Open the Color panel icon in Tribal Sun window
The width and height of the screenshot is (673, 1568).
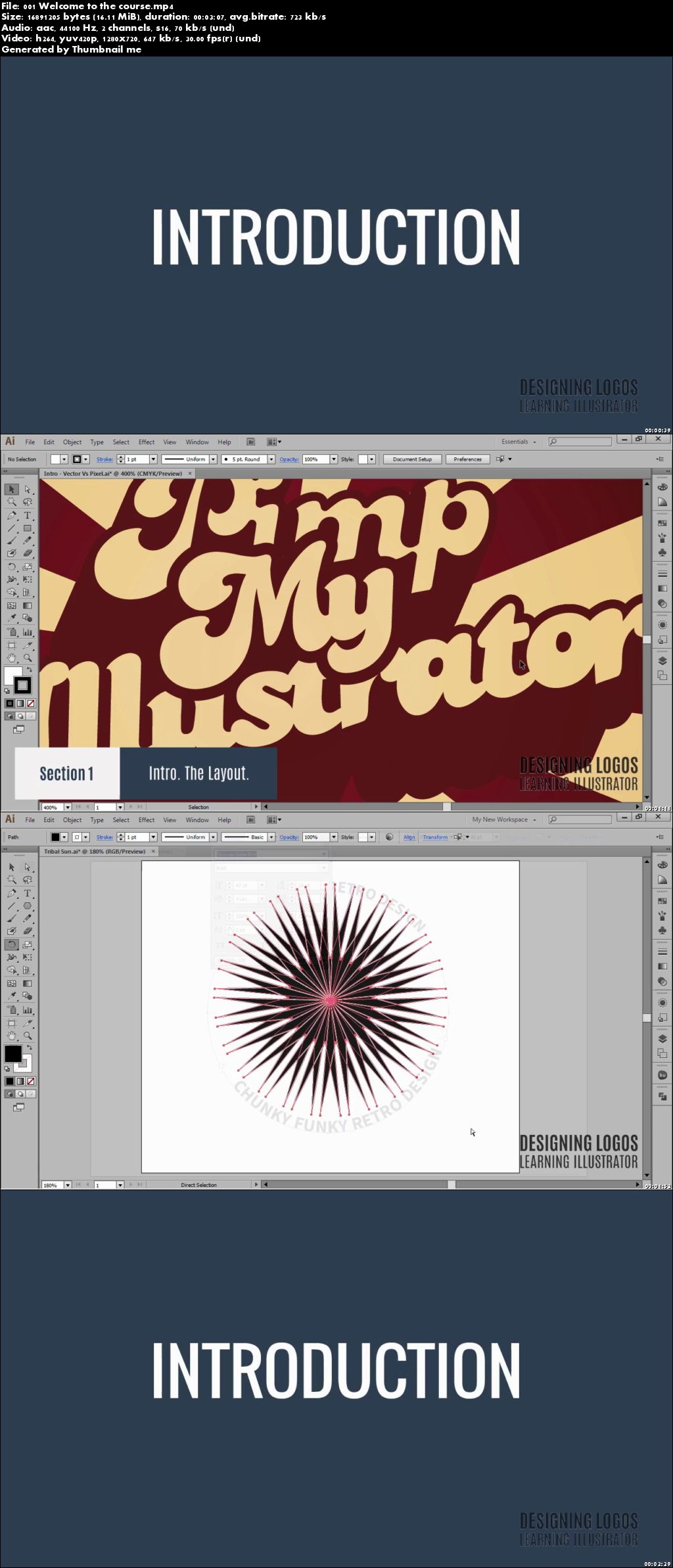[662, 865]
